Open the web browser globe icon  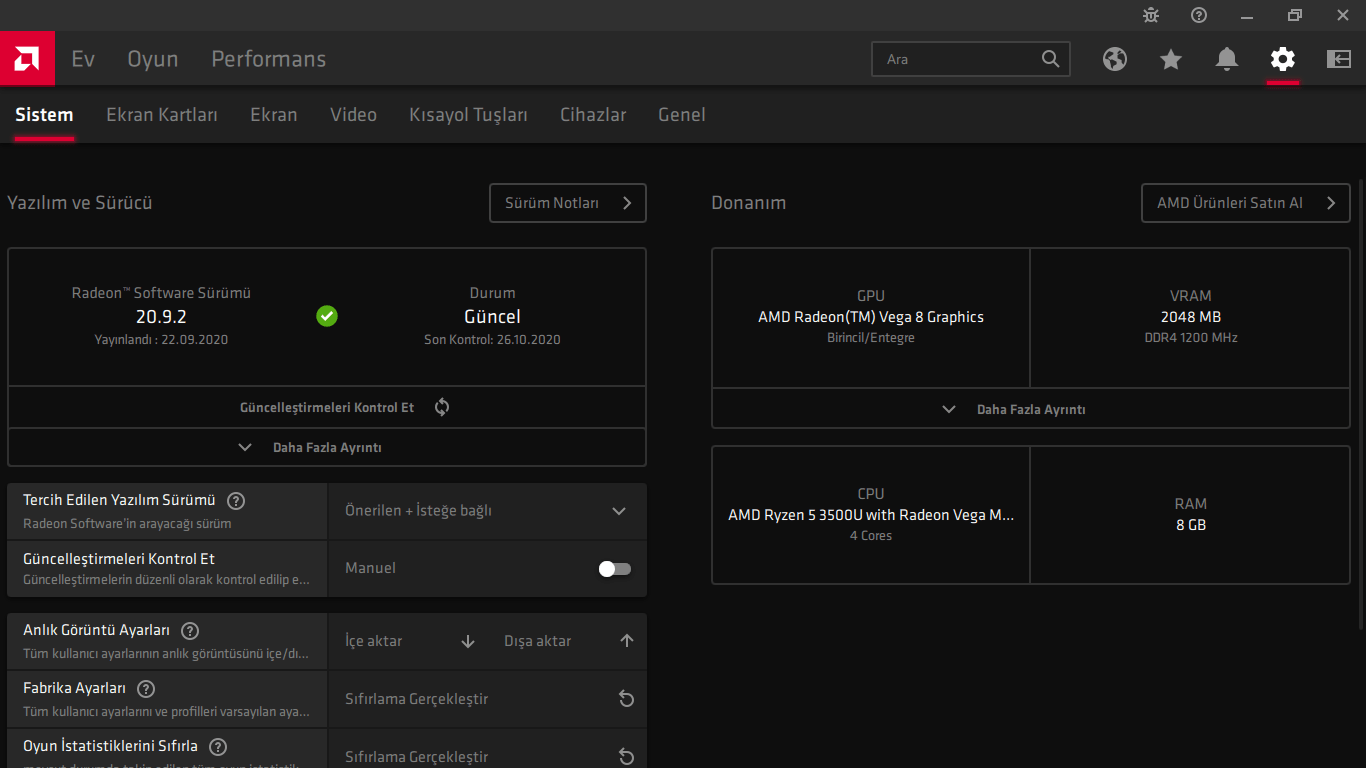(1115, 59)
